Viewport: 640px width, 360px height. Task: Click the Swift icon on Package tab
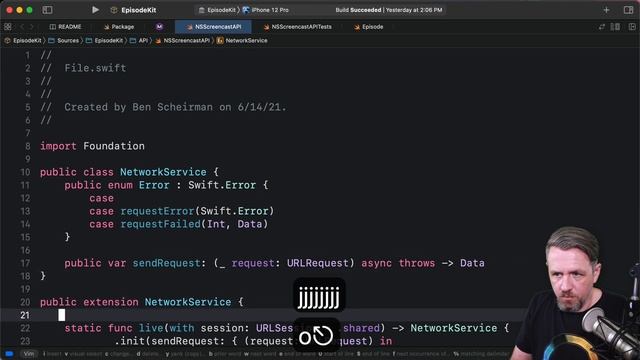(107, 27)
